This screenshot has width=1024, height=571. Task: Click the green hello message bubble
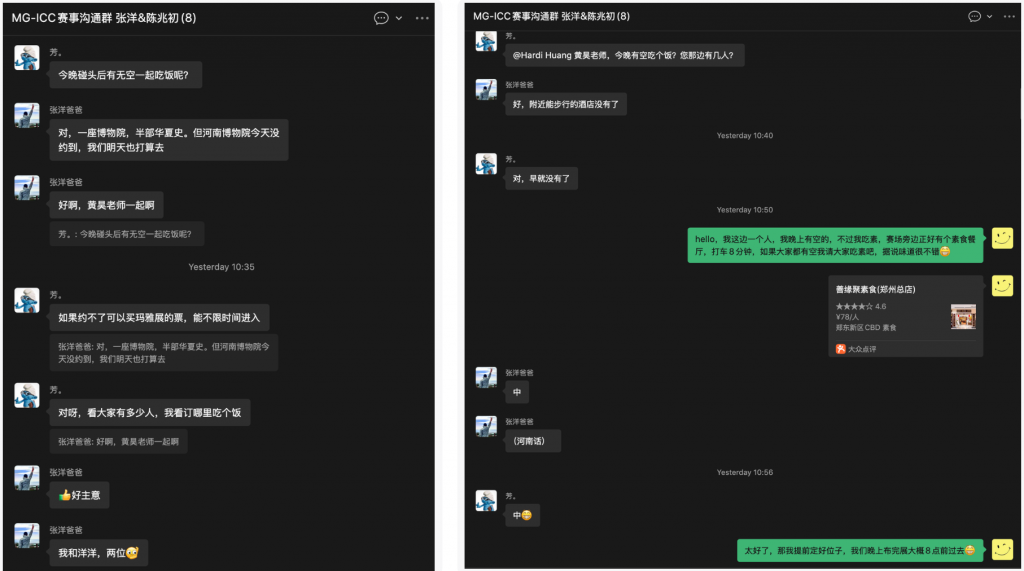coord(835,245)
